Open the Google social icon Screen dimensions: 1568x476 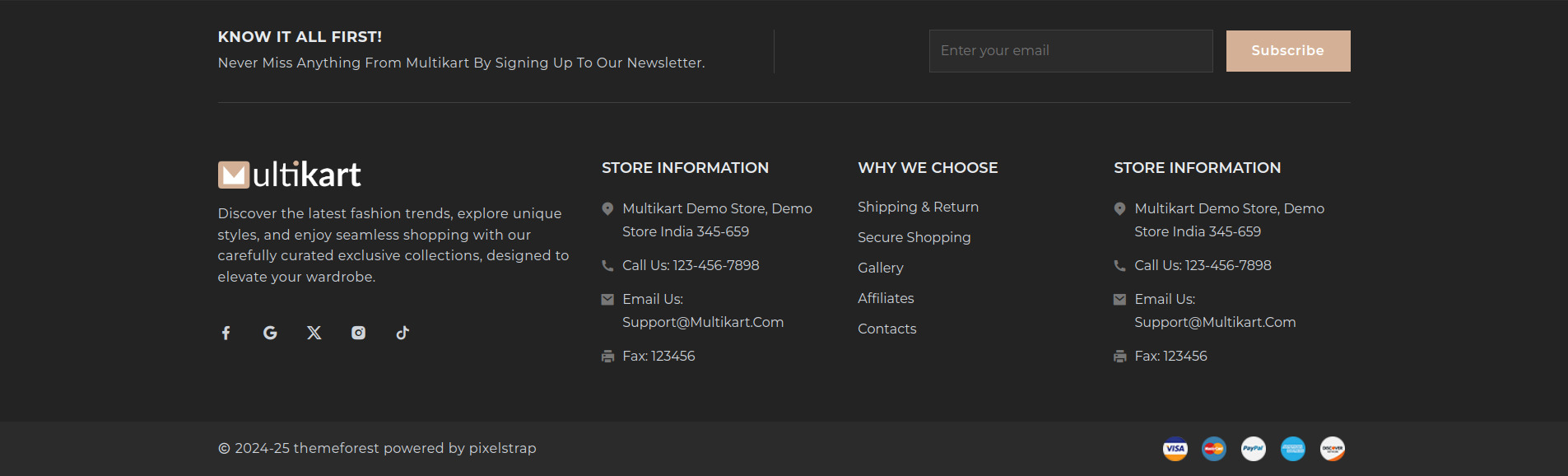click(270, 333)
